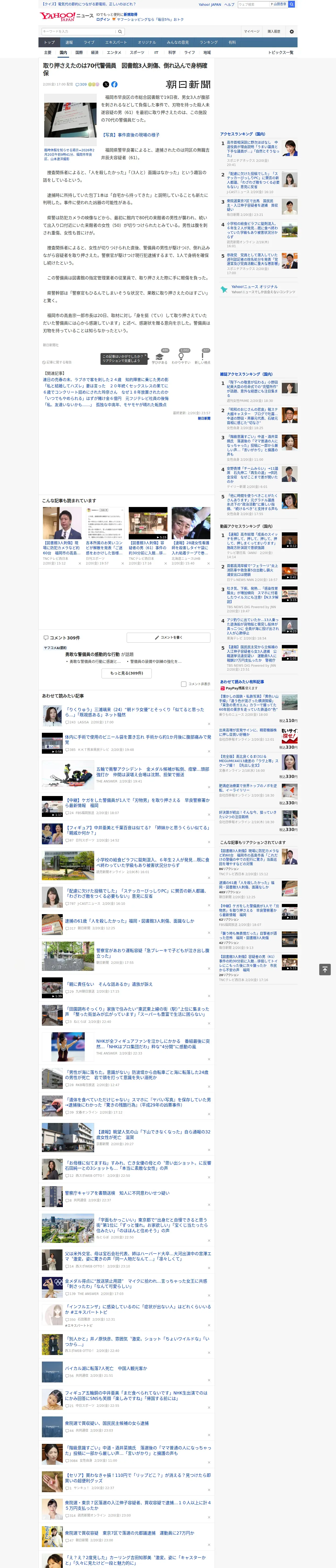Share article on X
Image resolution: width=336 pixels, height=1568 pixels.
[106, 85]
